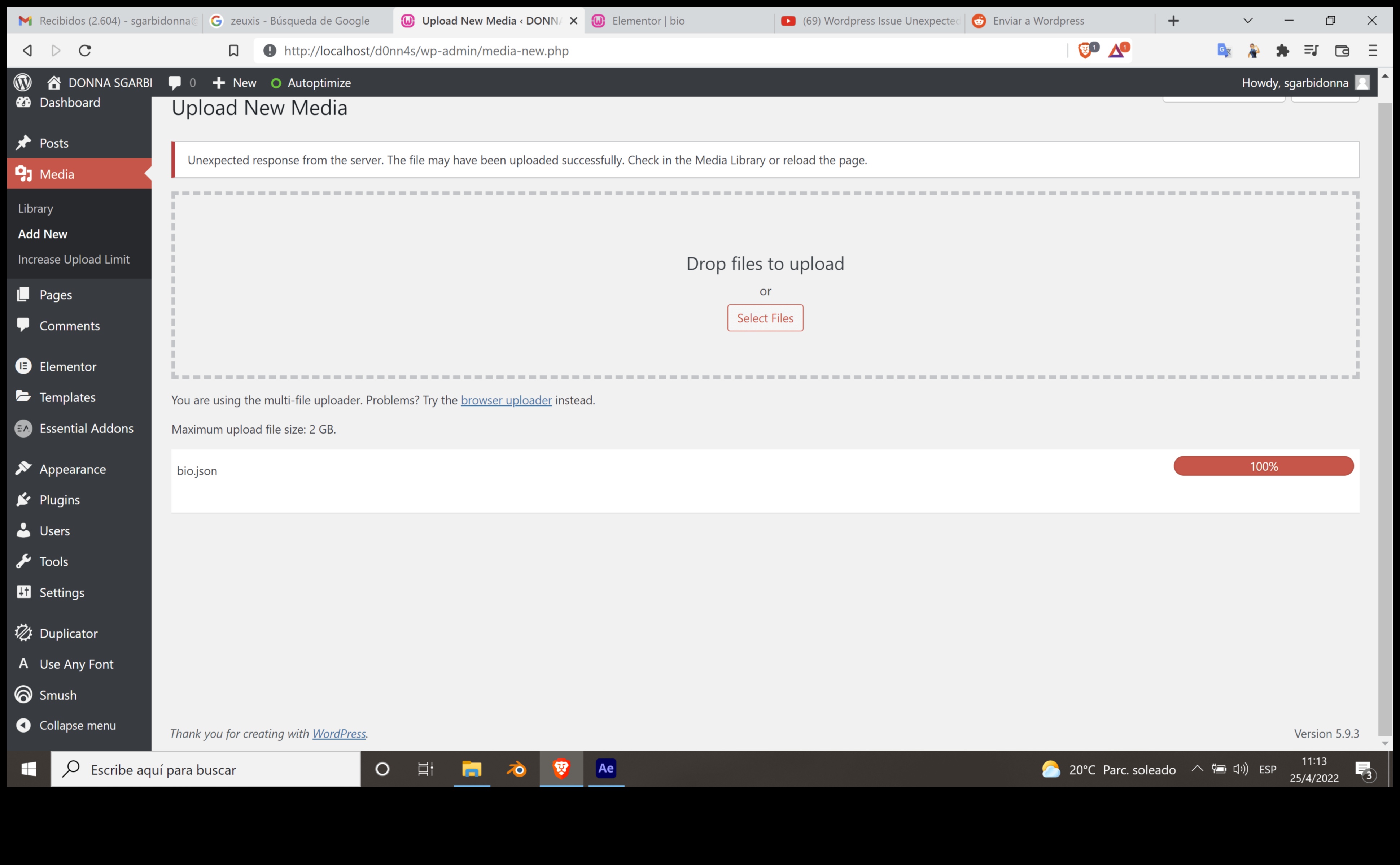Click the browser uploader link
The image size is (1400, 865).
(x=506, y=399)
